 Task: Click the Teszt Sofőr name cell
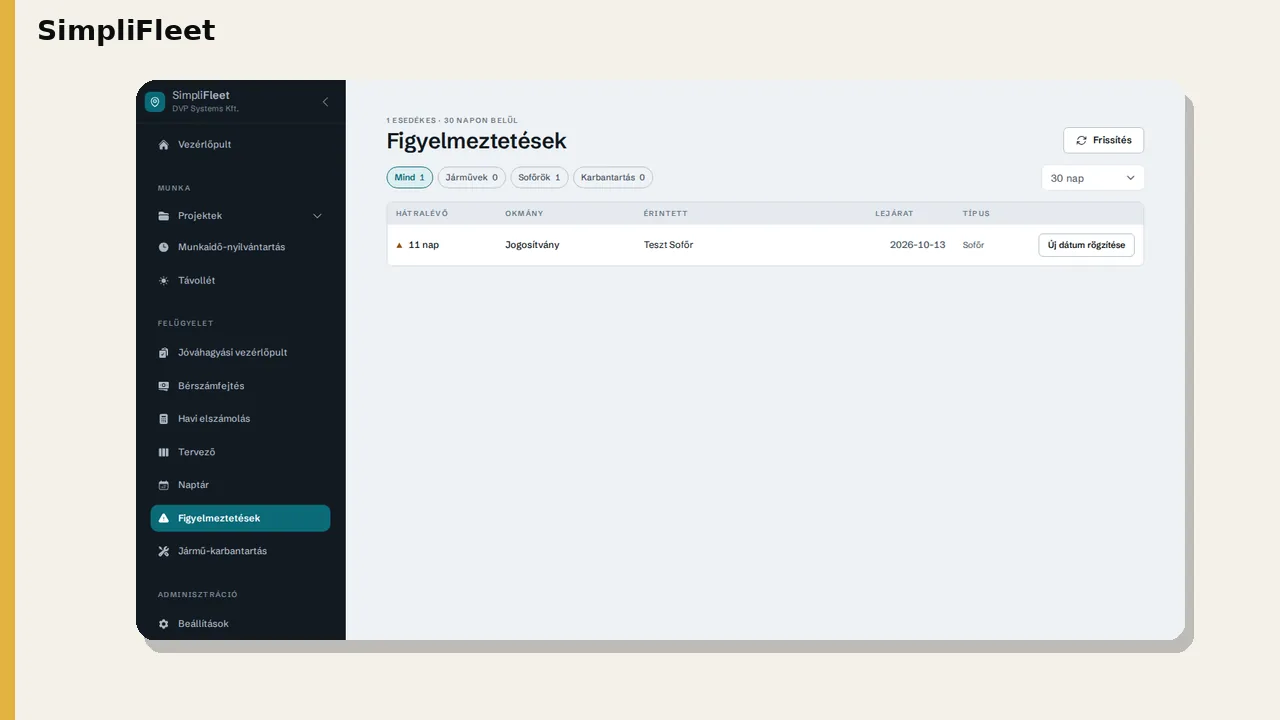tap(668, 245)
